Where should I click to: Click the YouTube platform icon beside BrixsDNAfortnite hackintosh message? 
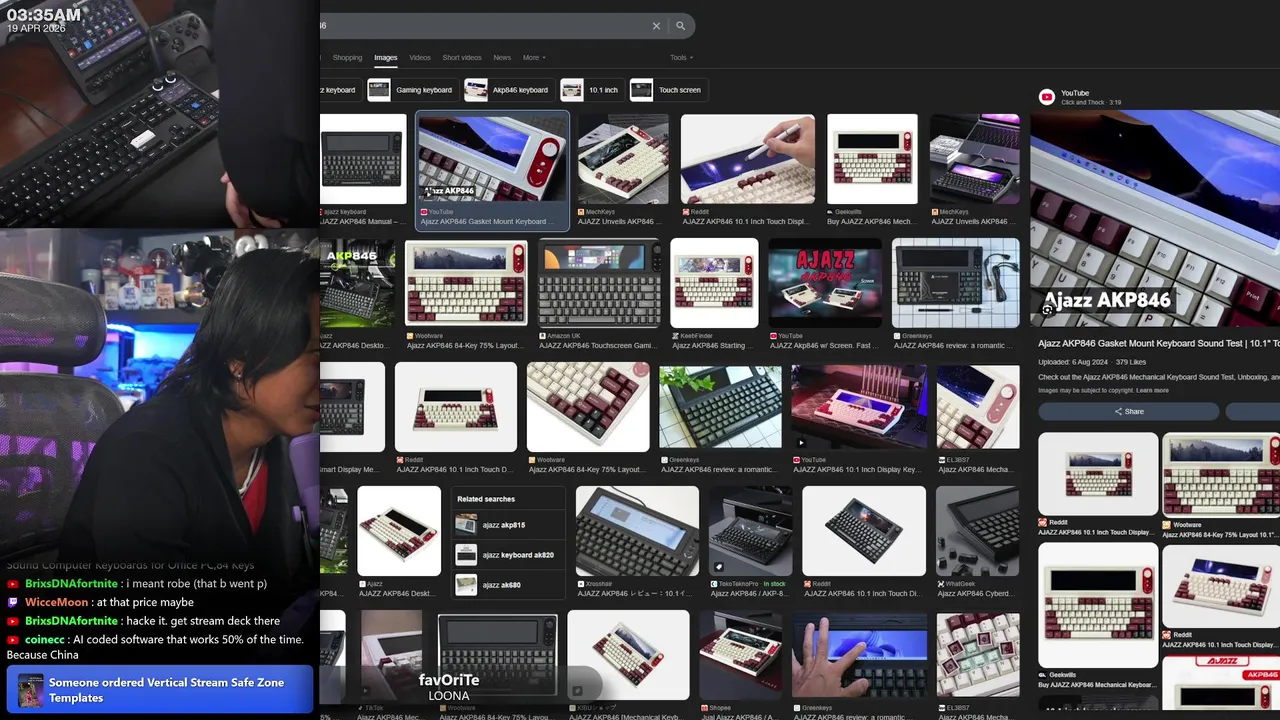pyautogui.click(x=13, y=621)
